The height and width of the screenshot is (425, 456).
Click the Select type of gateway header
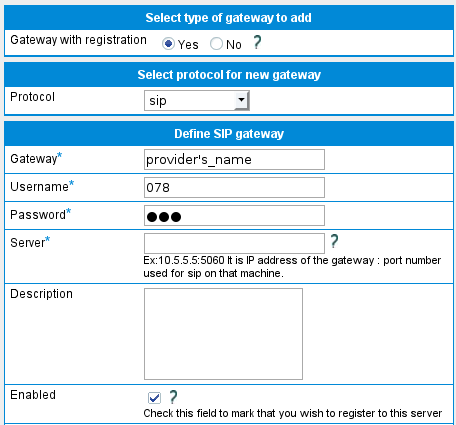point(229,18)
